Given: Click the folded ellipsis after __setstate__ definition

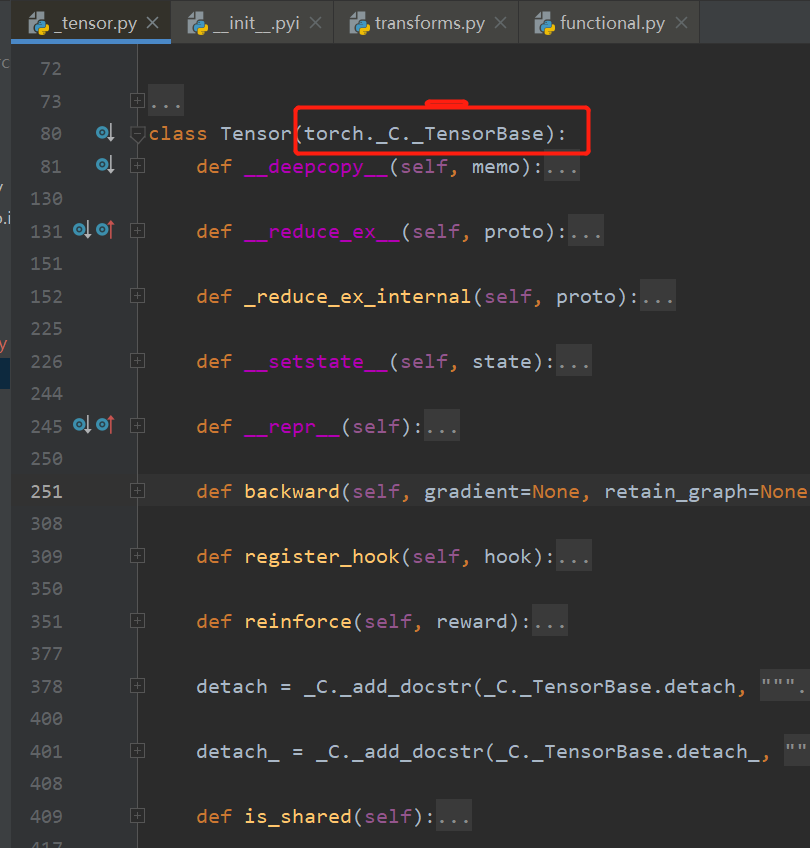Looking at the screenshot, I should [573, 362].
